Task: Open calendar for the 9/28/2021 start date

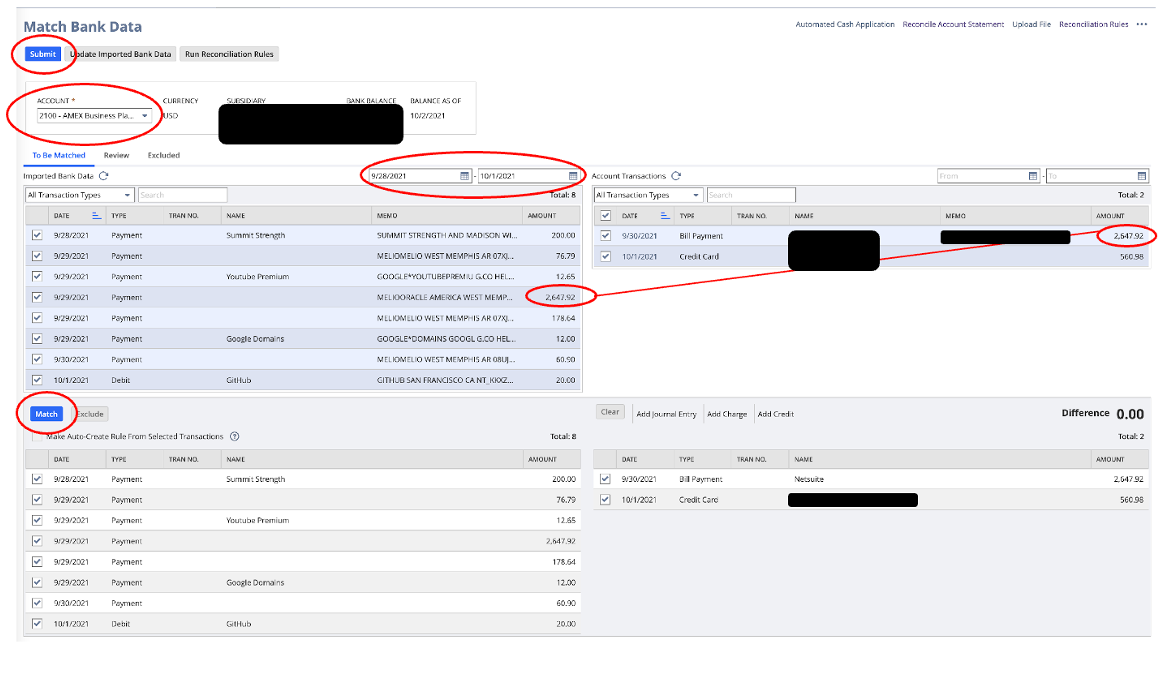Action: click(x=465, y=176)
